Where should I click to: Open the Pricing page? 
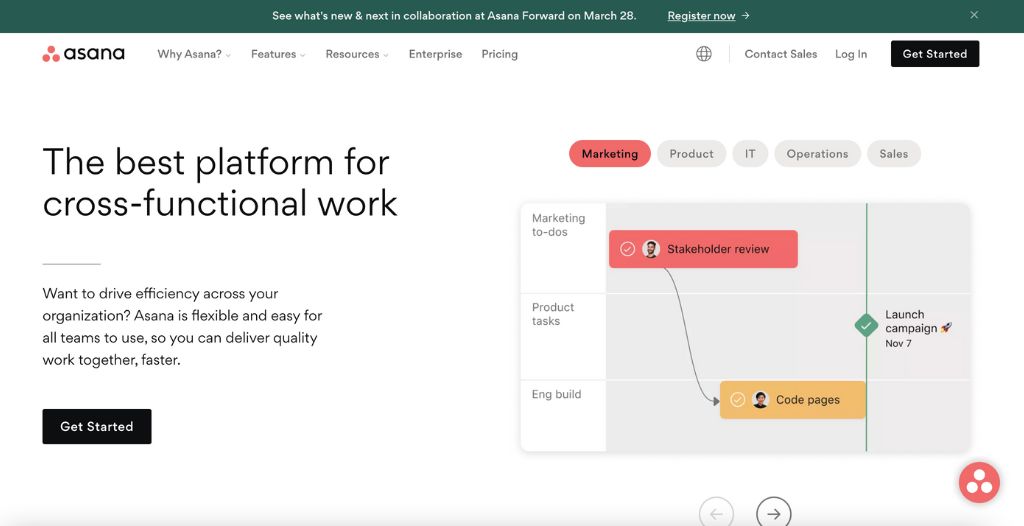(x=499, y=54)
